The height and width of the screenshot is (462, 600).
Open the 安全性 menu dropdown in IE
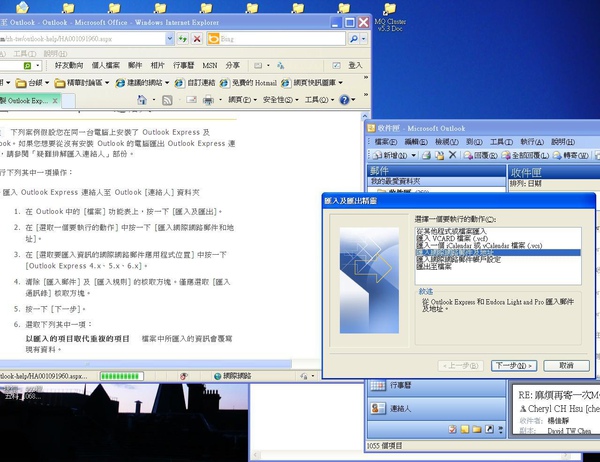coord(280,100)
